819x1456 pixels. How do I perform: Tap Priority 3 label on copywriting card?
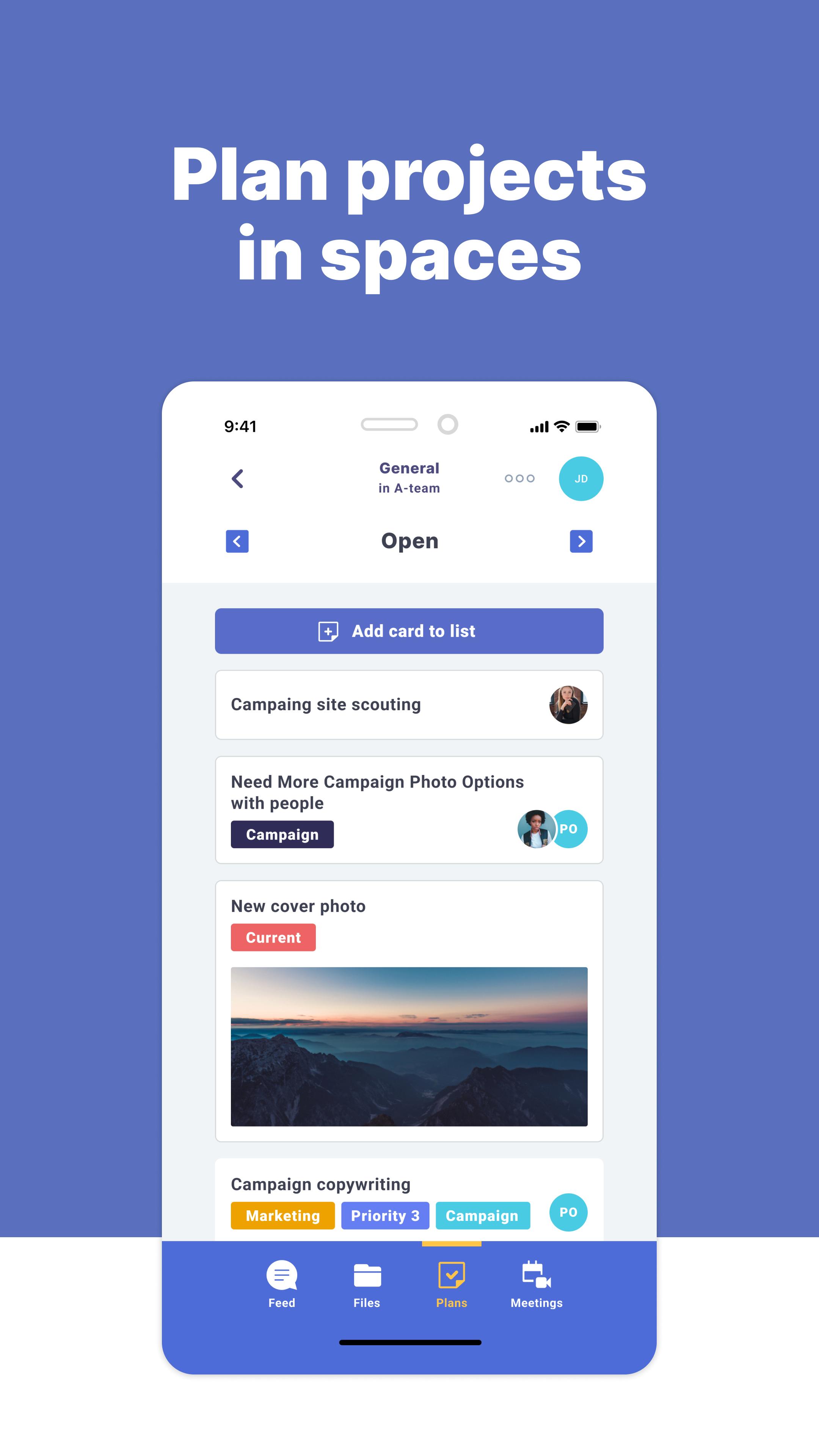385,1216
